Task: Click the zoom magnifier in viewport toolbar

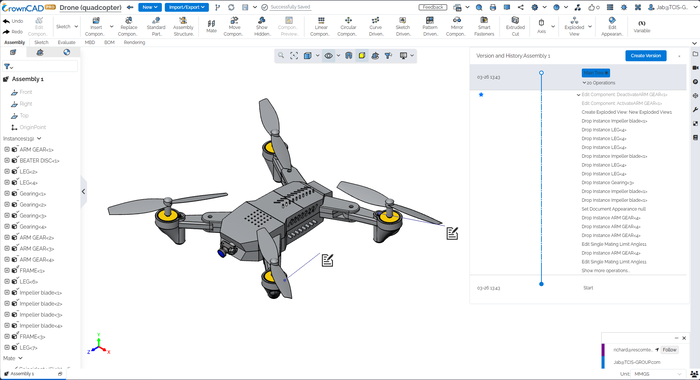Action: 281,55
